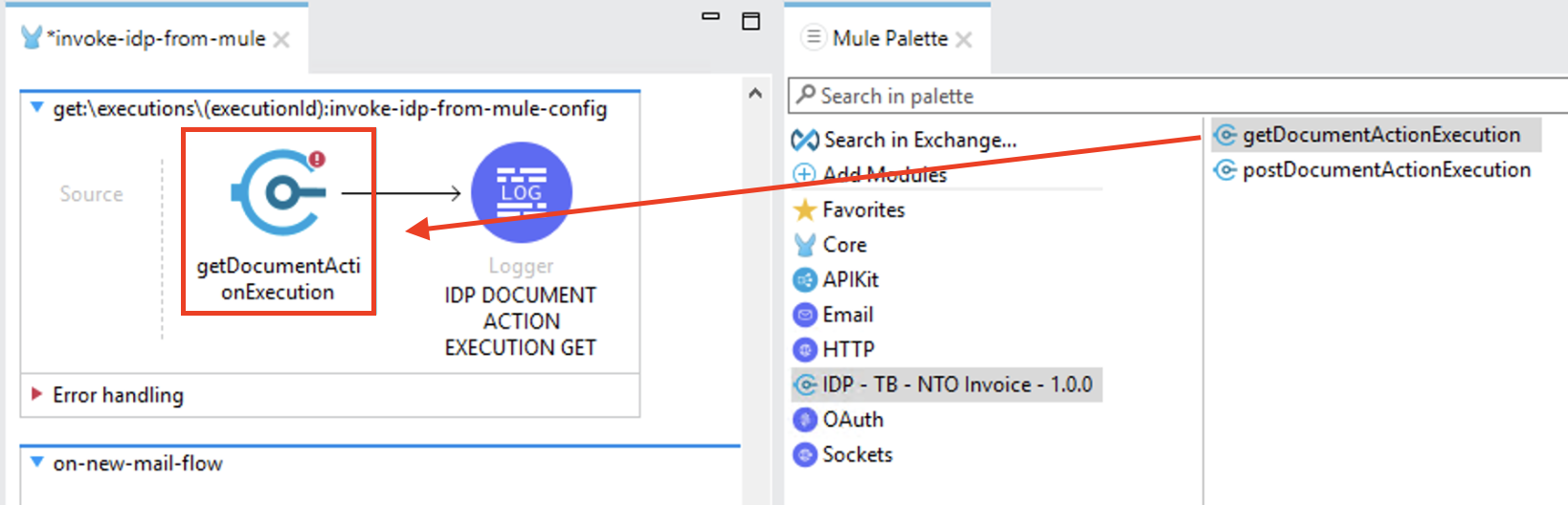Viewport: 1568px width, 505px height.
Task: Select the Sockets palette category
Action: [857, 454]
